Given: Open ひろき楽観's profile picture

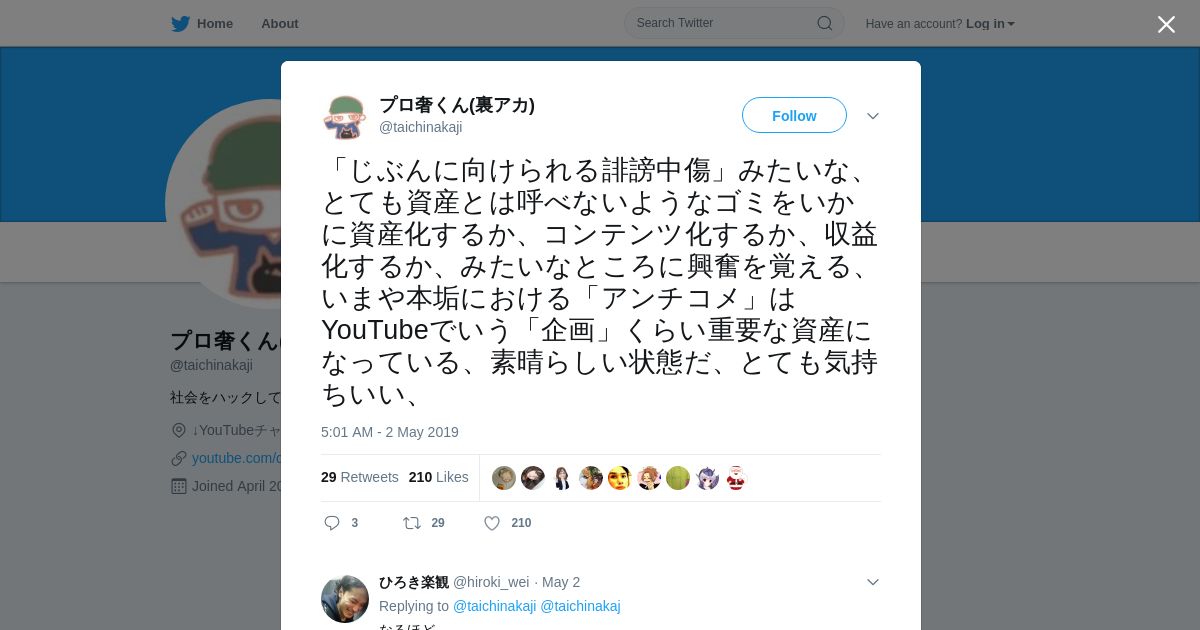Looking at the screenshot, I should coord(345,599).
